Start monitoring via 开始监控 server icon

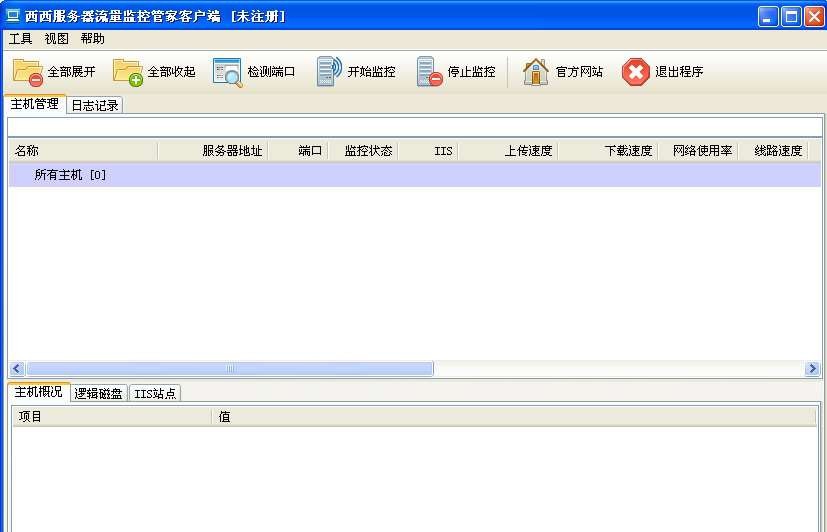coord(329,71)
